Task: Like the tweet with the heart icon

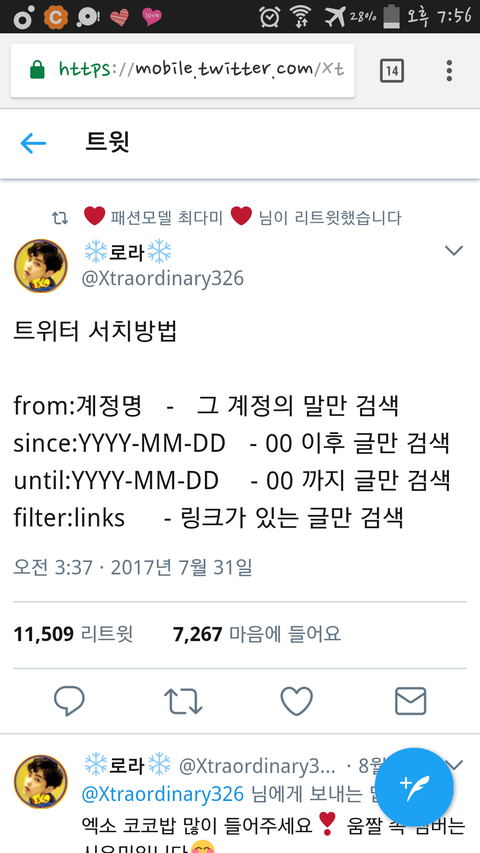Action: tap(297, 701)
